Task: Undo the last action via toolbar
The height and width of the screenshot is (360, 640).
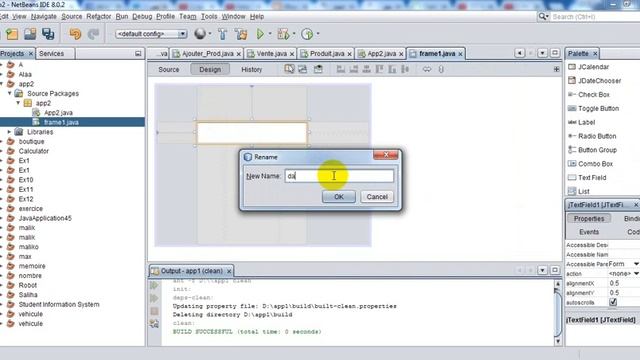Action: tap(75, 34)
